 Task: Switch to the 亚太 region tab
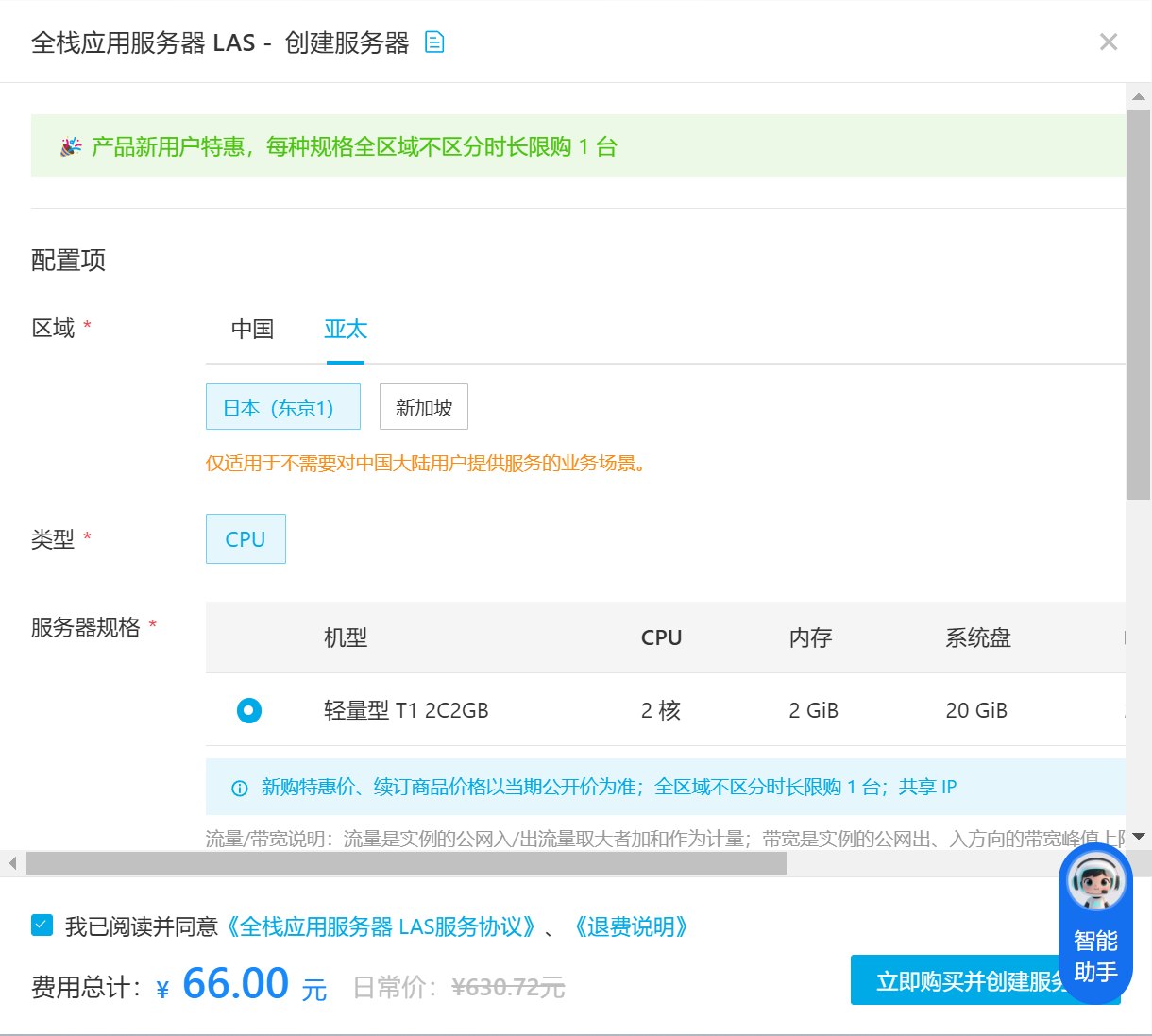(346, 329)
